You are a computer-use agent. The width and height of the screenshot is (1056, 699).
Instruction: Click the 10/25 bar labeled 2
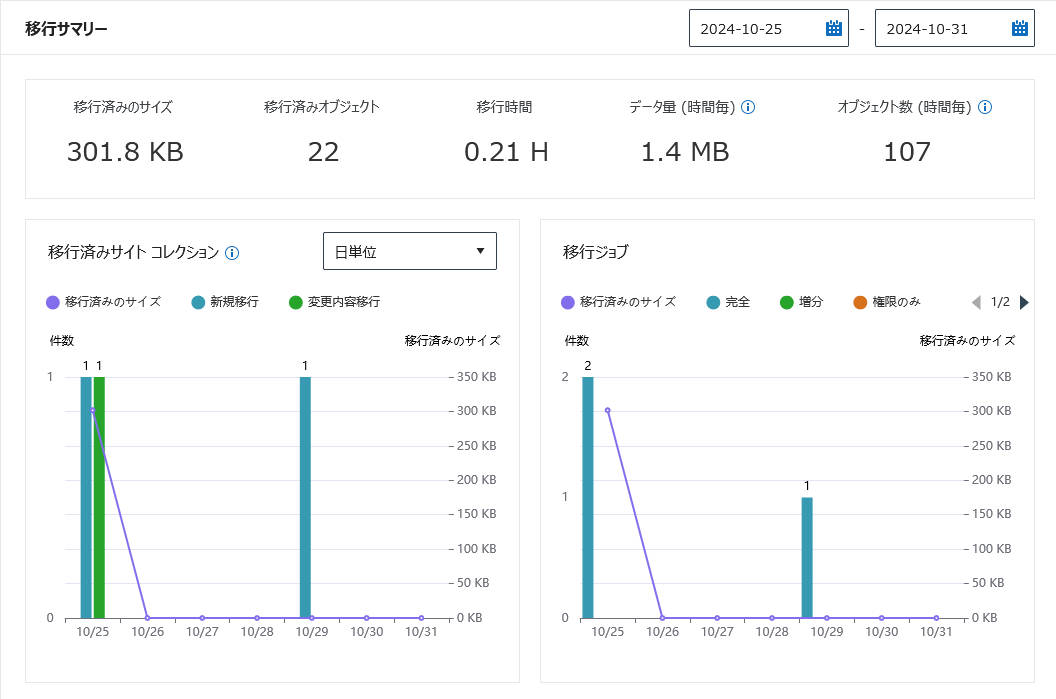[587, 497]
